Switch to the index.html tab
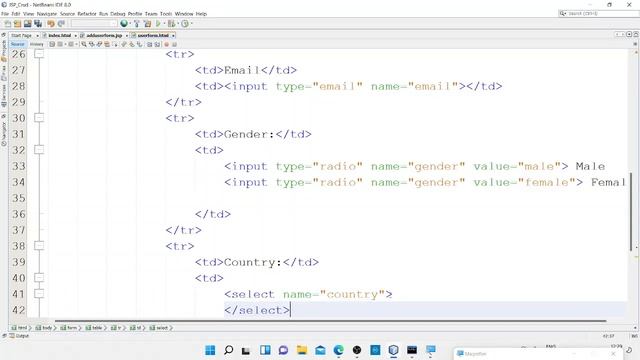Viewport: 640px width, 360px height. 60,36
